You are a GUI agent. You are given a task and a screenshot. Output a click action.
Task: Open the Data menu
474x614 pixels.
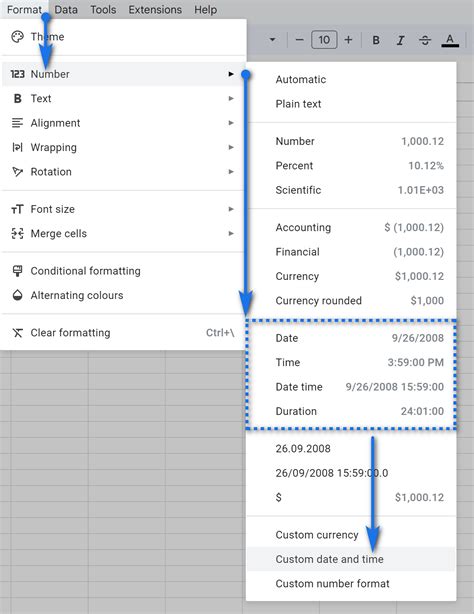click(66, 10)
